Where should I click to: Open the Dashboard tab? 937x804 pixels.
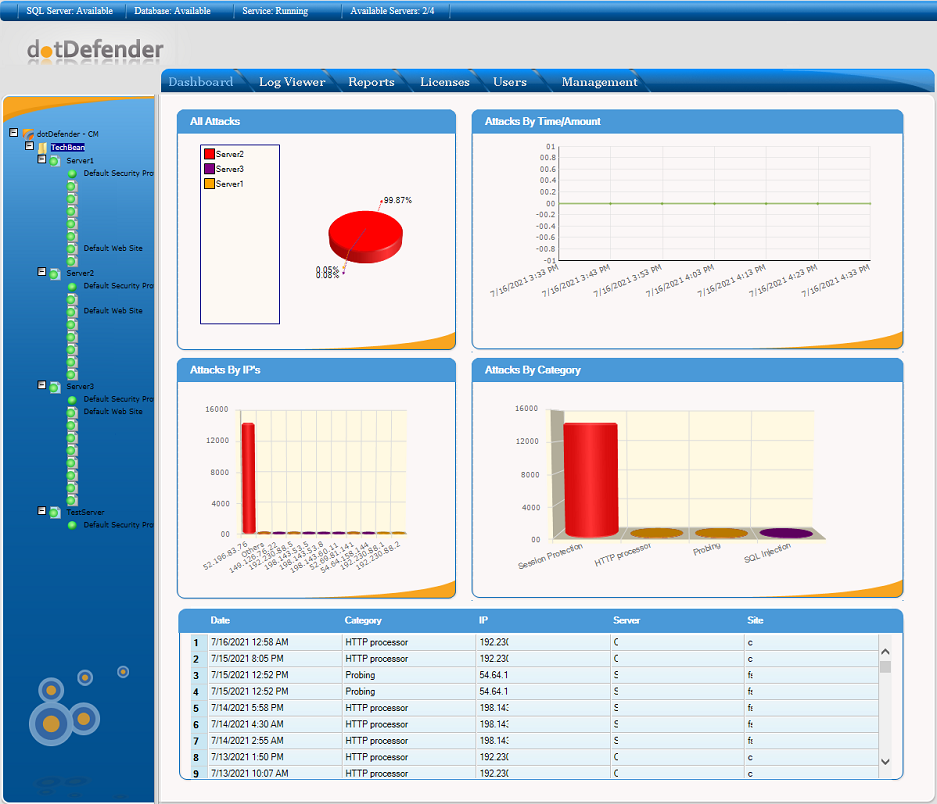(201, 82)
